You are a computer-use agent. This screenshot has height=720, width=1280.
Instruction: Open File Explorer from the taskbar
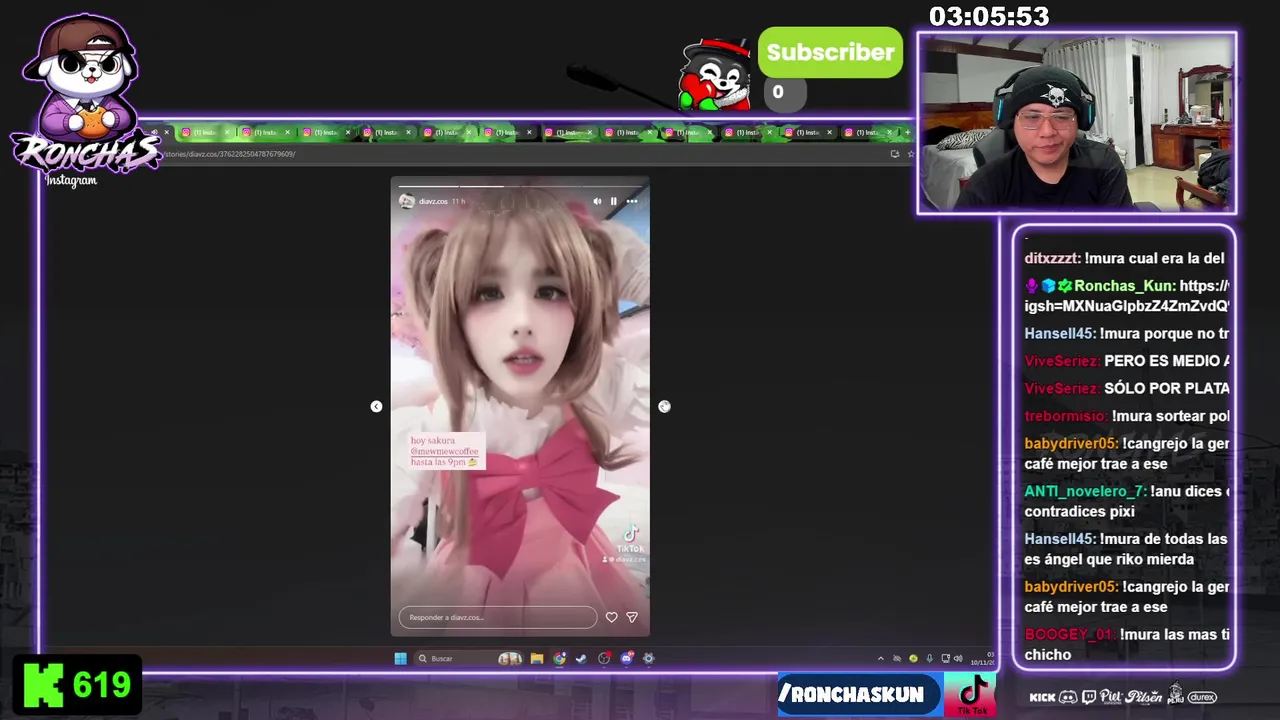pyautogui.click(x=537, y=658)
